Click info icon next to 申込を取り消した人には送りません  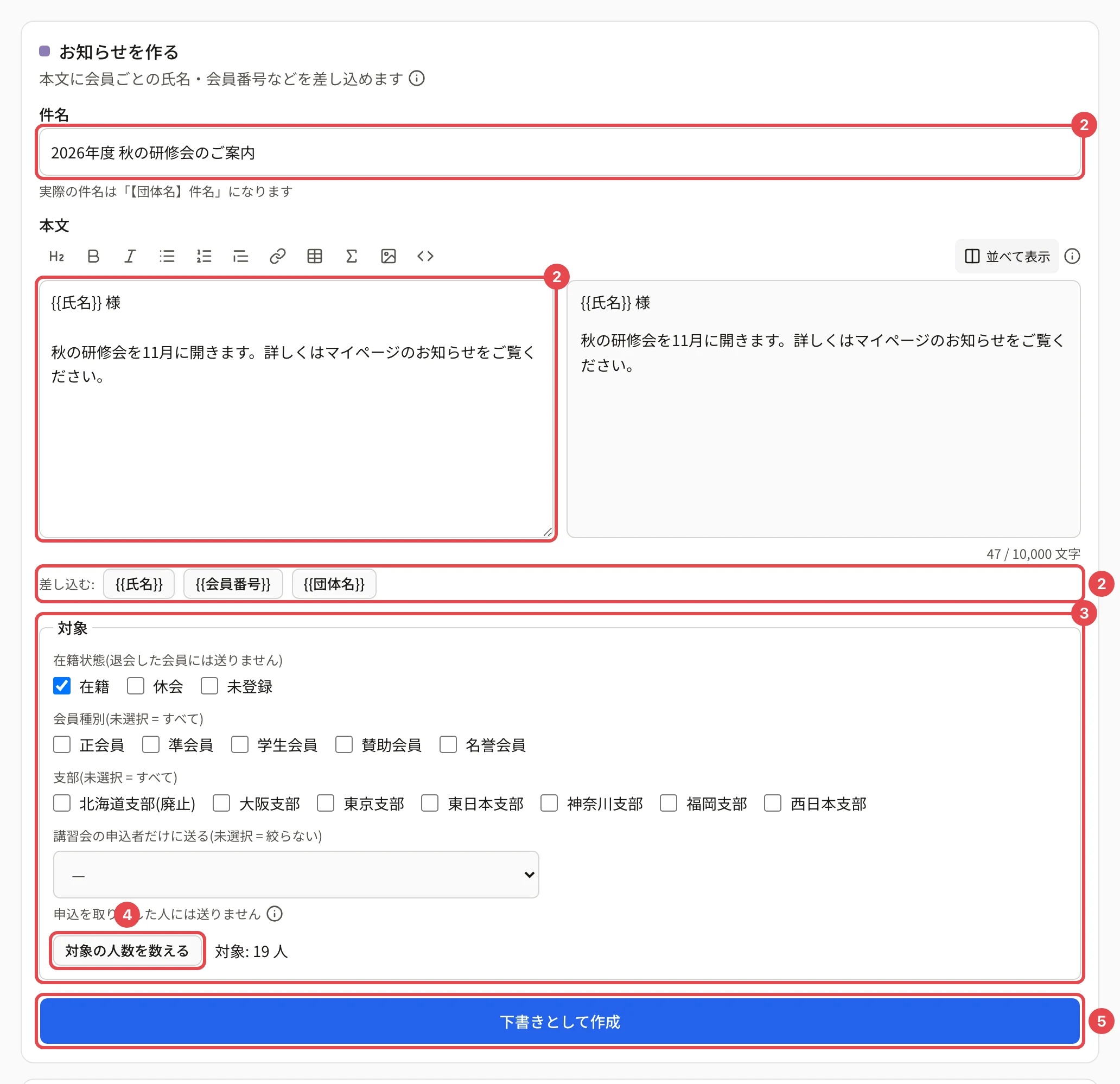click(275, 914)
